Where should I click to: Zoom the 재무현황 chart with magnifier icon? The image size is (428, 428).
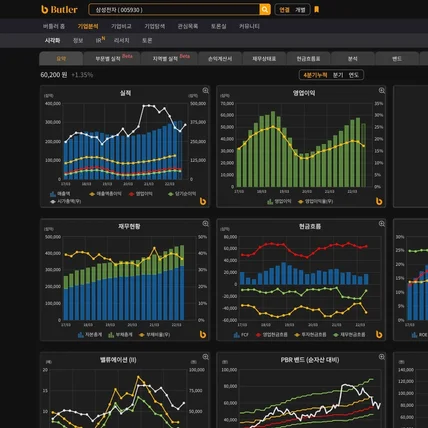coord(206,224)
